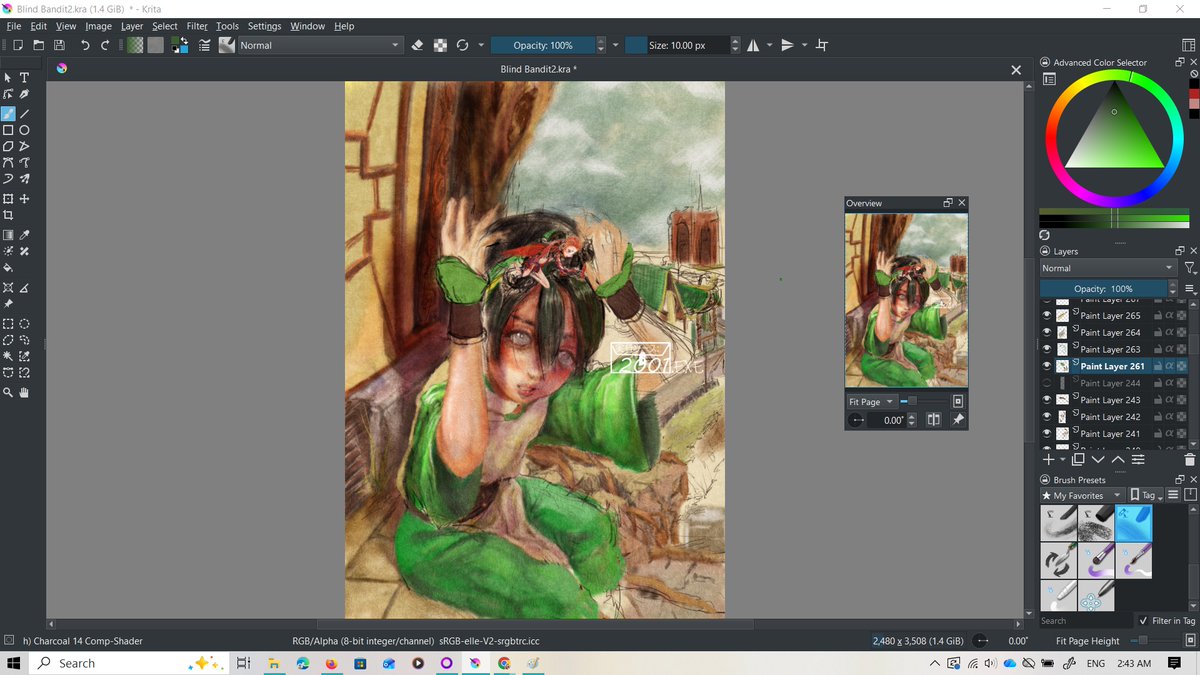Expand horizontal mirror options arrow

[770, 45]
